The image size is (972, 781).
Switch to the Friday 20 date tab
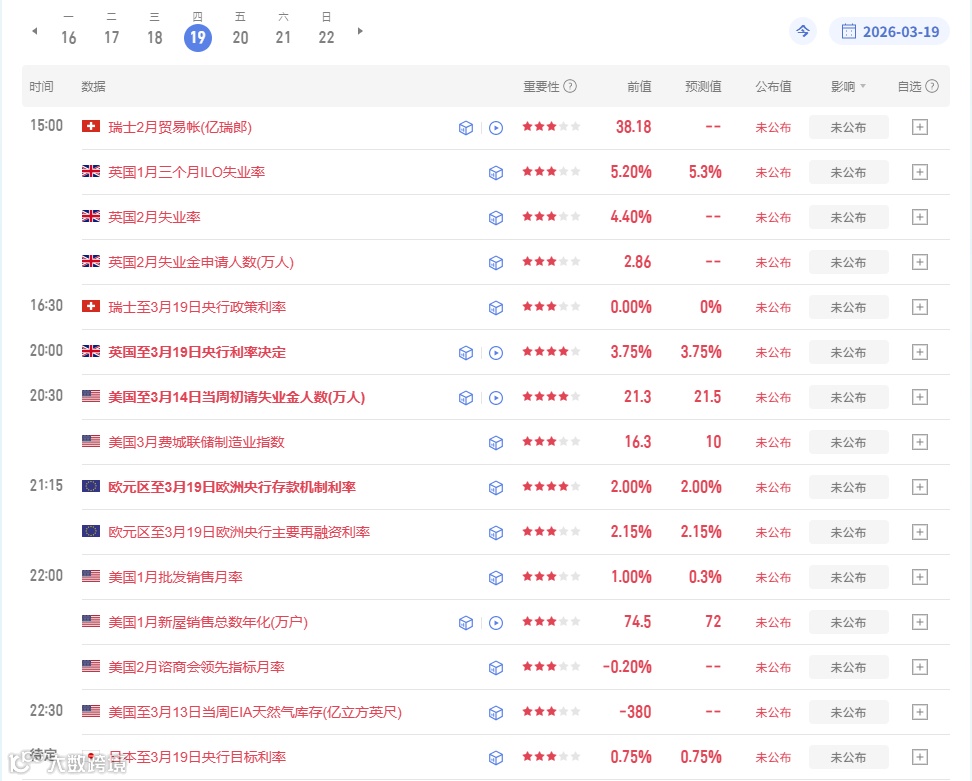(240, 31)
